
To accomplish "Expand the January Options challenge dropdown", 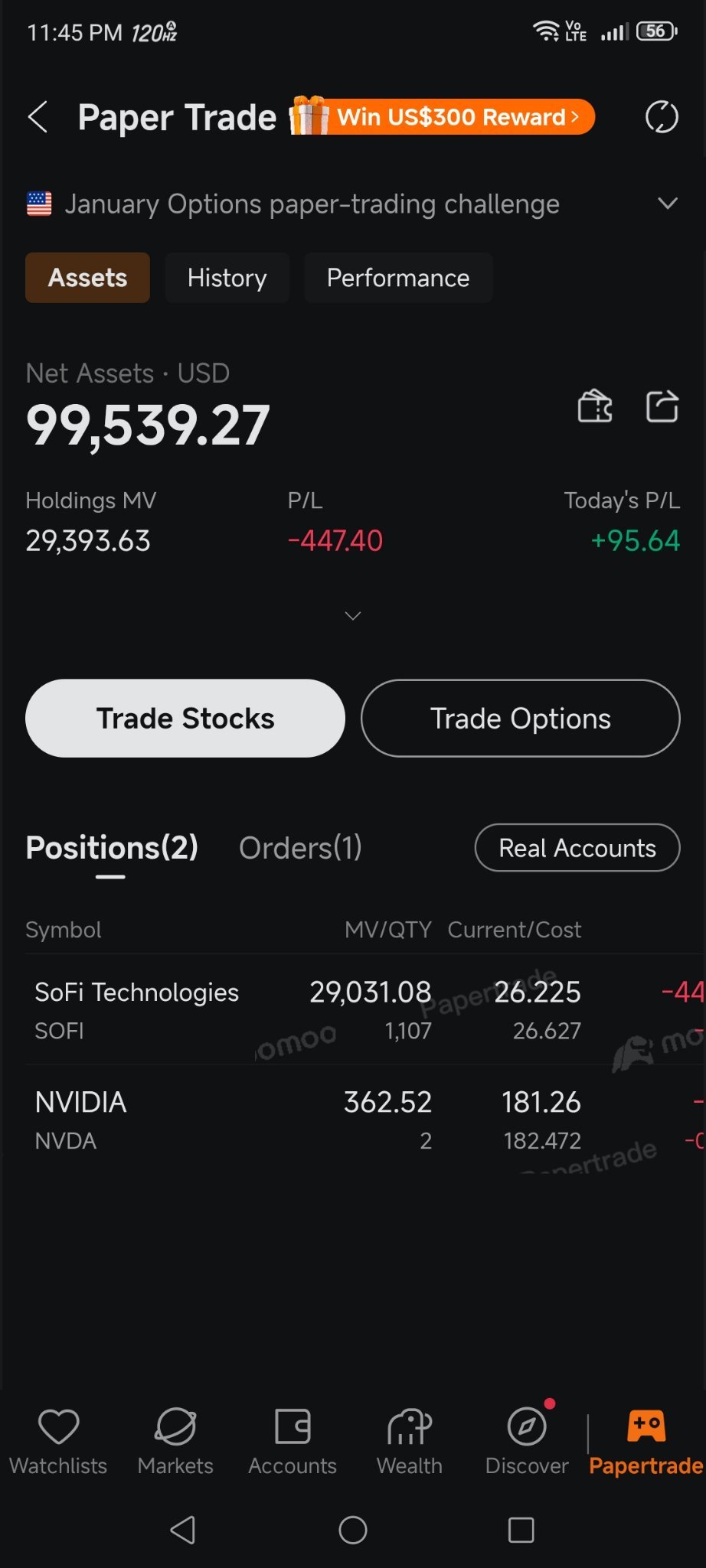I will coord(668,204).
